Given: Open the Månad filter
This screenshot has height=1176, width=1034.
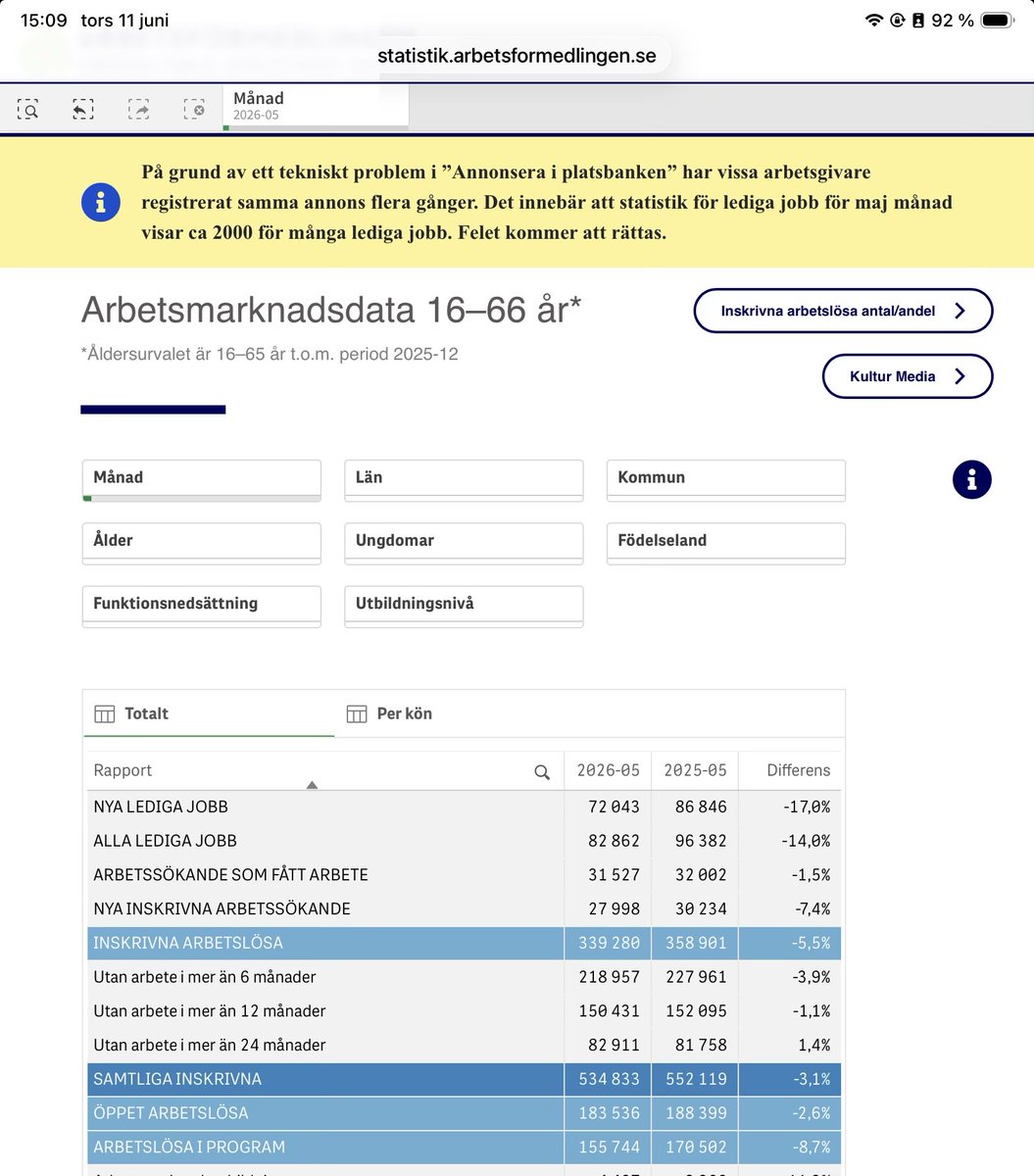Looking at the screenshot, I should pyautogui.click(x=202, y=480).
